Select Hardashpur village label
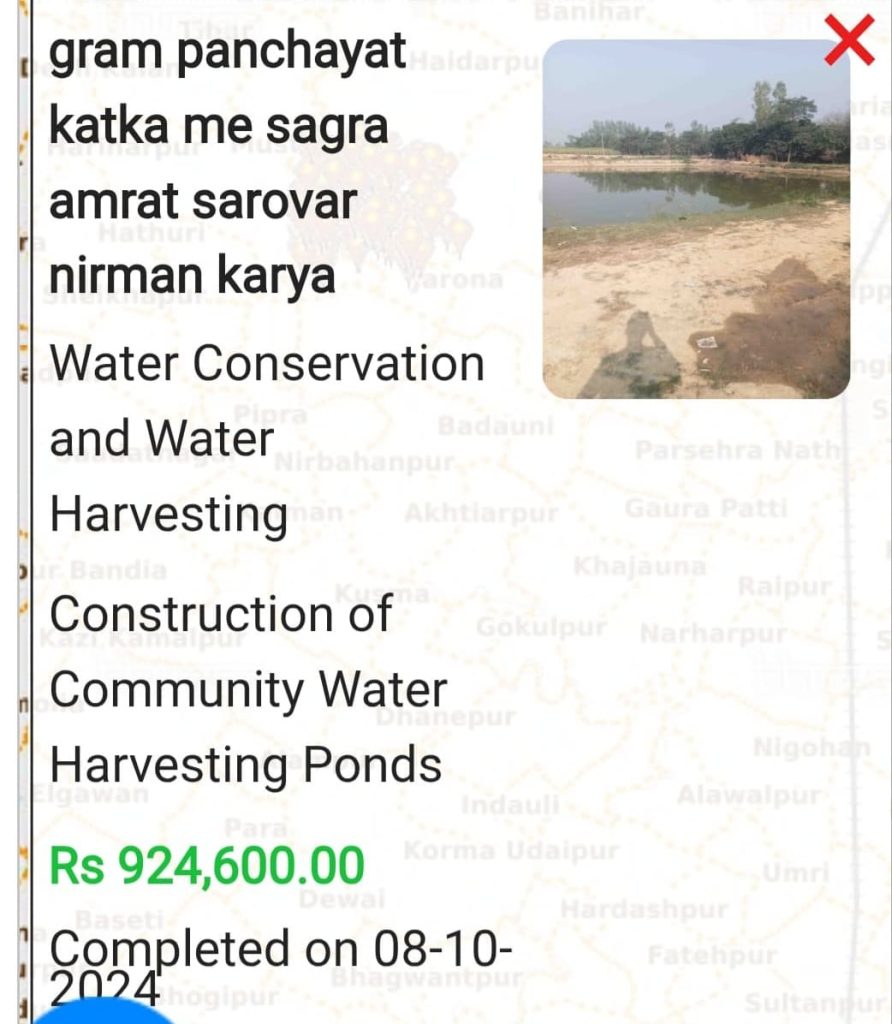The width and height of the screenshot is (892, 1024). click(x=644, y=910)
